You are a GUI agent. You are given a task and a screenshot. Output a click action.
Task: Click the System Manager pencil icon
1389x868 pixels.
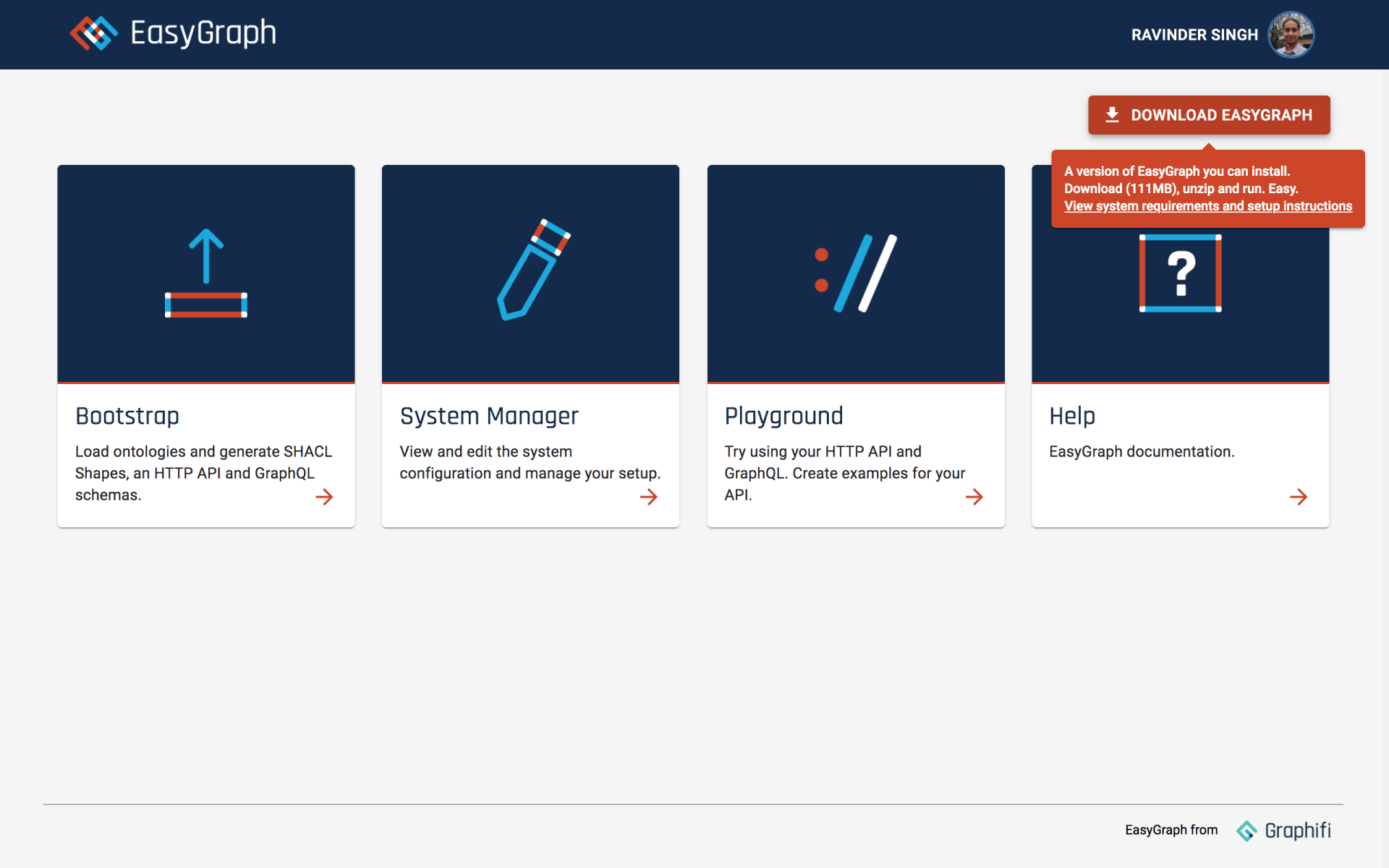coord(533,269)
